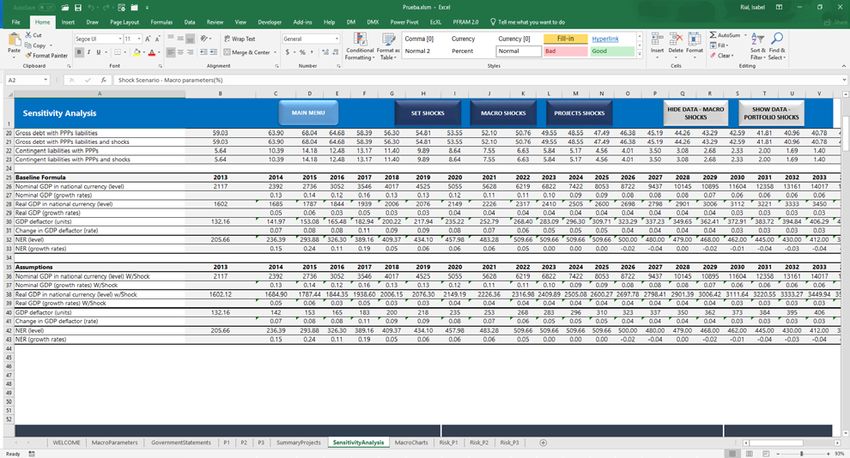Switch to SummaryProjects sheet tab
This screenshot has height=458, width=850.
point(299,443)
